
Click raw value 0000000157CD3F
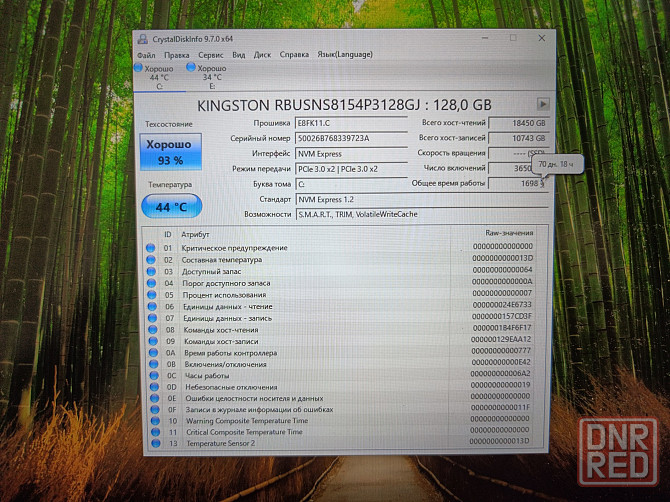tap(502, 316)
